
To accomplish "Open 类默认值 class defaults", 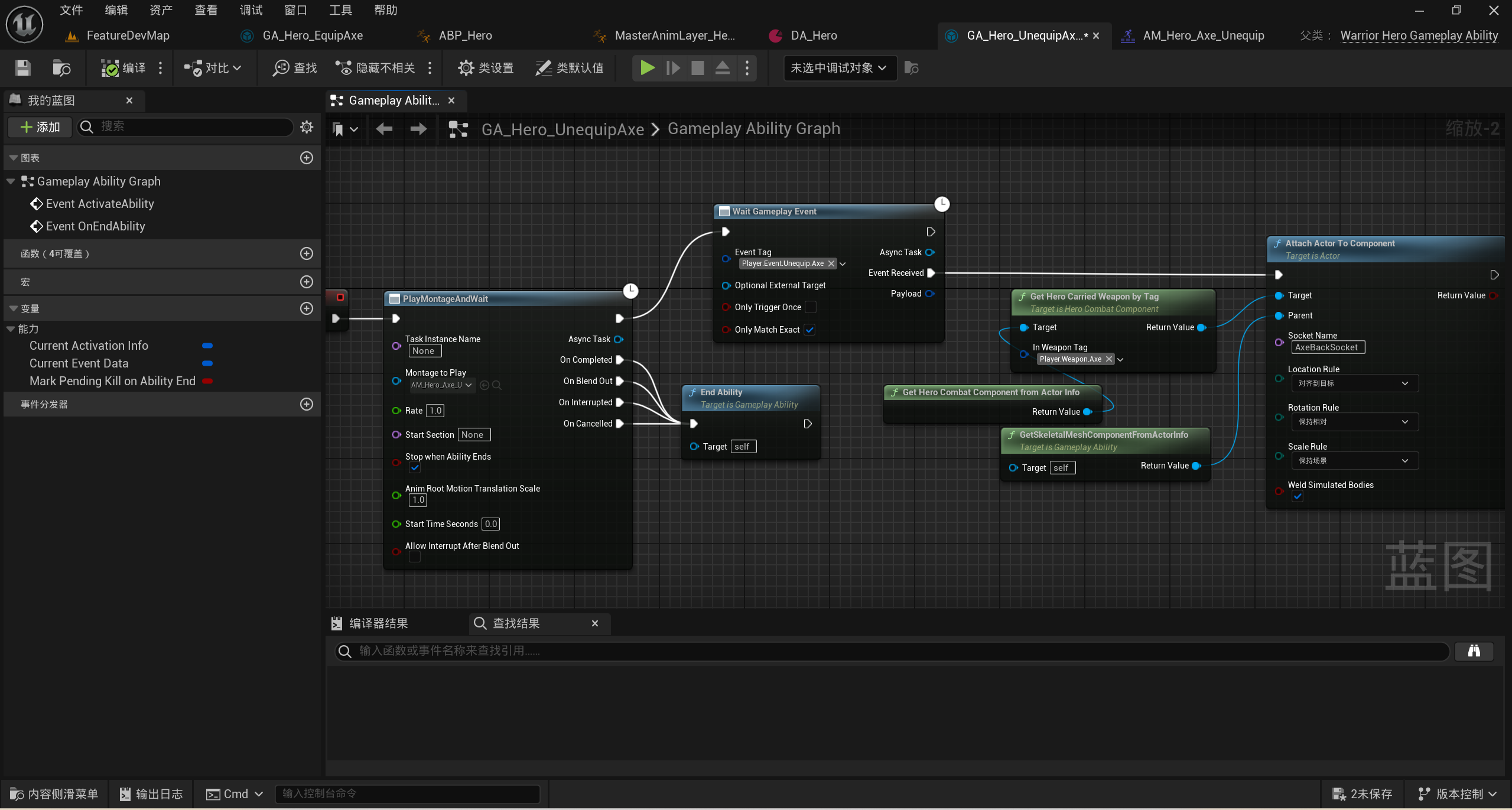I will pyautogui.click(x=570, y=68).
